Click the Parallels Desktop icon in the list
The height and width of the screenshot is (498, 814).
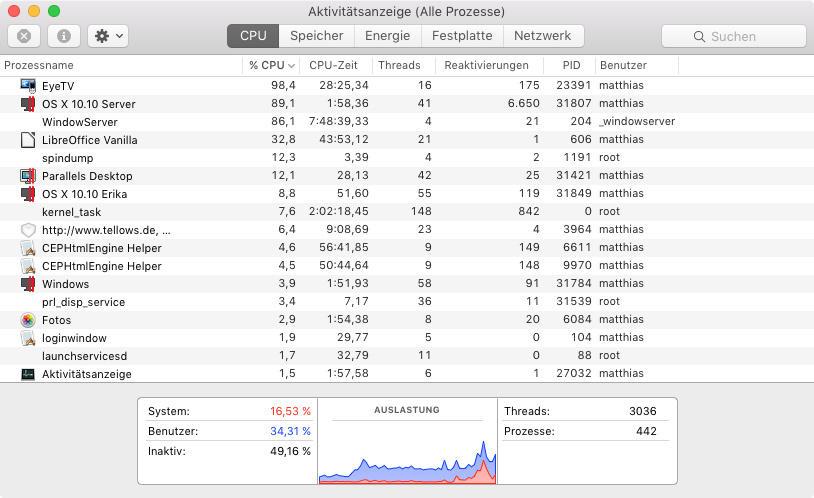pyautogui.click(x=28, y=176)
